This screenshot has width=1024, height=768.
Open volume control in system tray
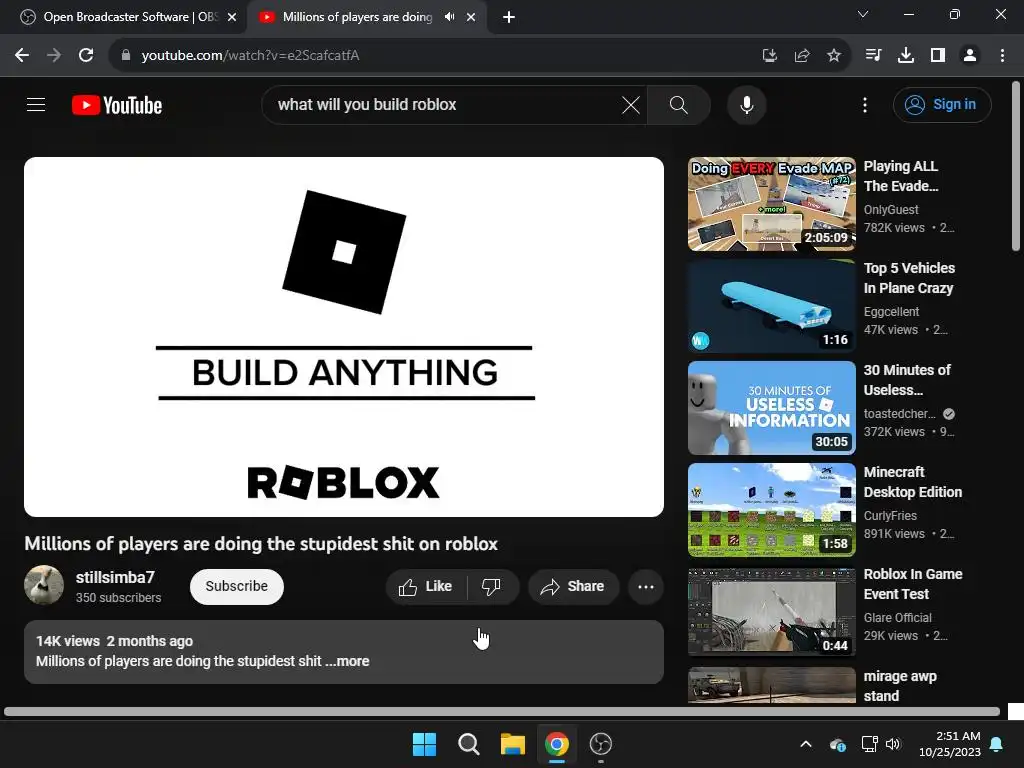[893, 744]
